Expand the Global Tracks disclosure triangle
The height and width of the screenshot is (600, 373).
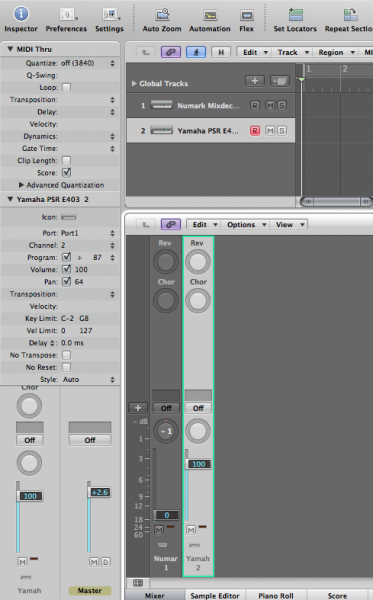(x=134, y=83)
